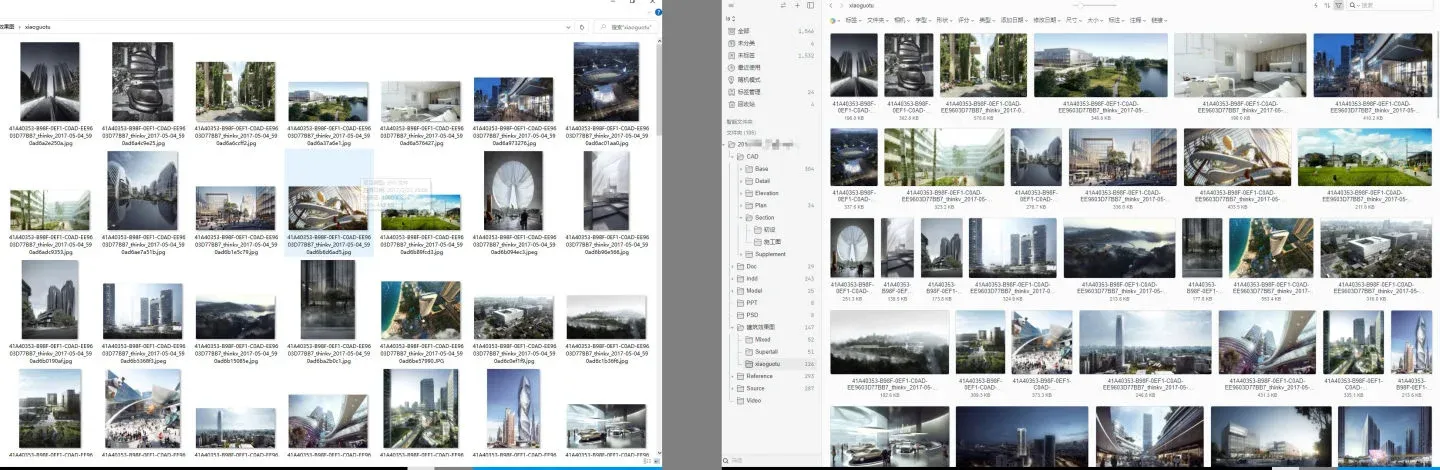Open the 文件夹 filter dropdown

coord(878,20)
